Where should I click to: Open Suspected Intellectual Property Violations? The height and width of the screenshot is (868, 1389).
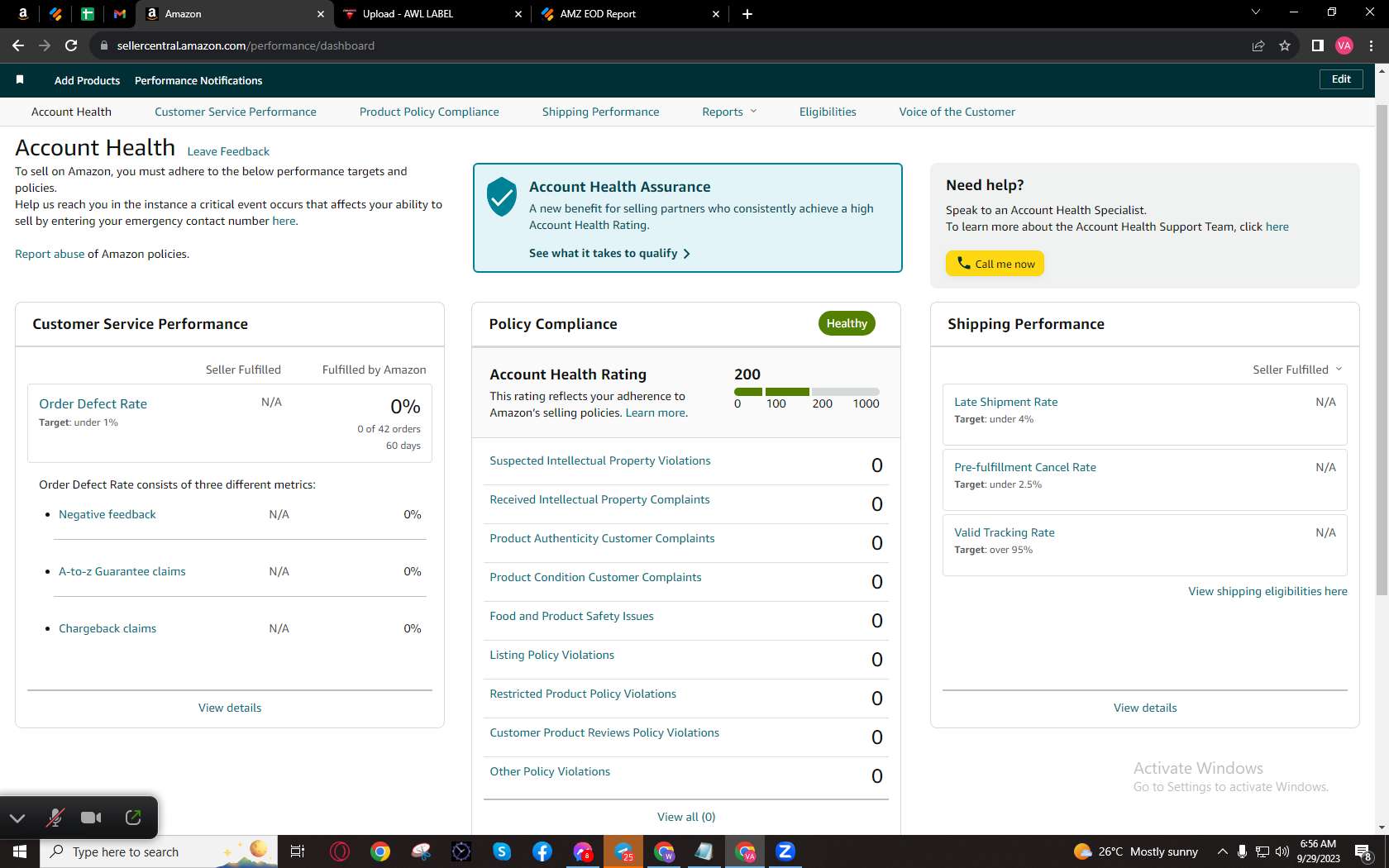pyautogui.click(x=600, y=460)
